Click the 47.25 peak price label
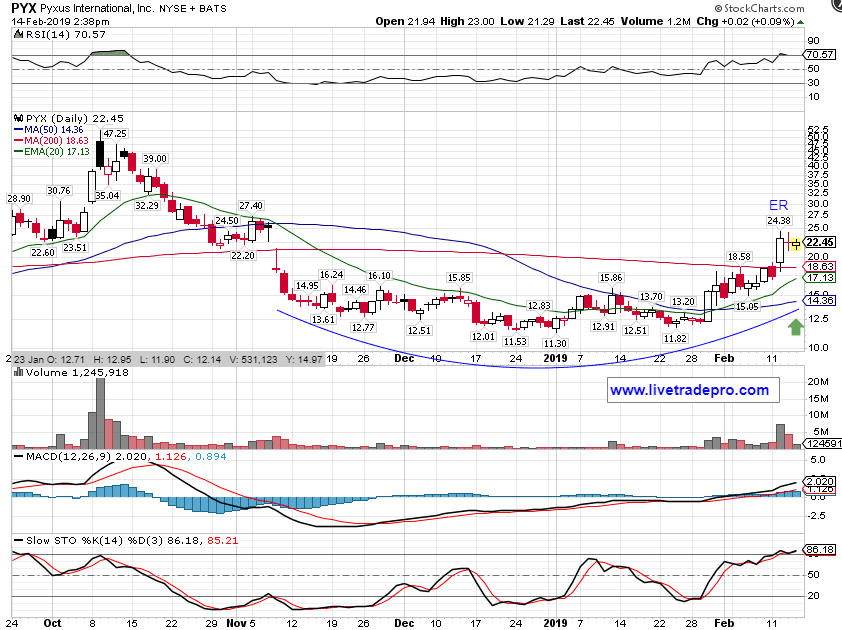The image size is (842, 630). point(115,133)
